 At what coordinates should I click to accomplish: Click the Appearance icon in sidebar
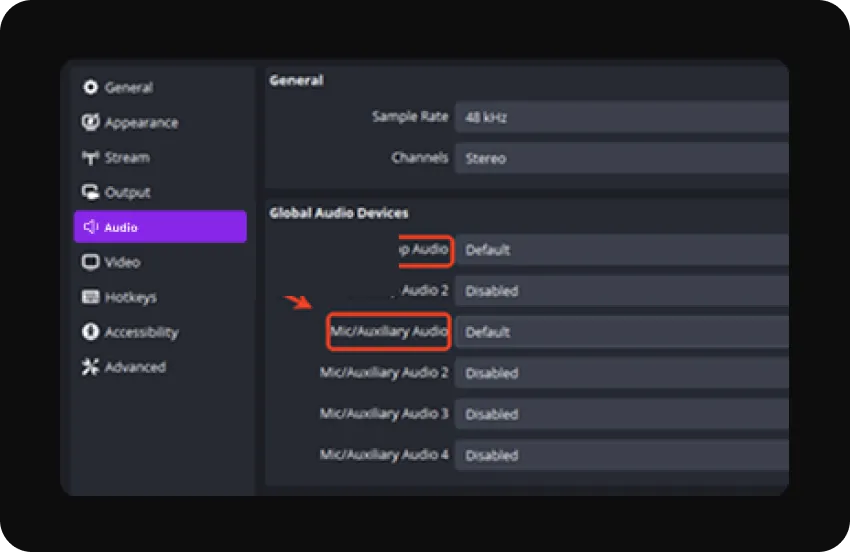point(91,123)
